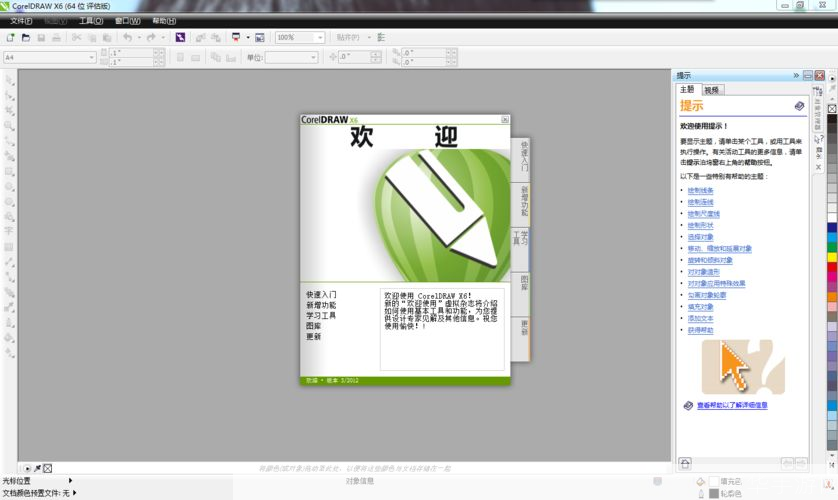The image size is (838, 500).
Task: Open the File (文件) menu
Action: (21, 21)
